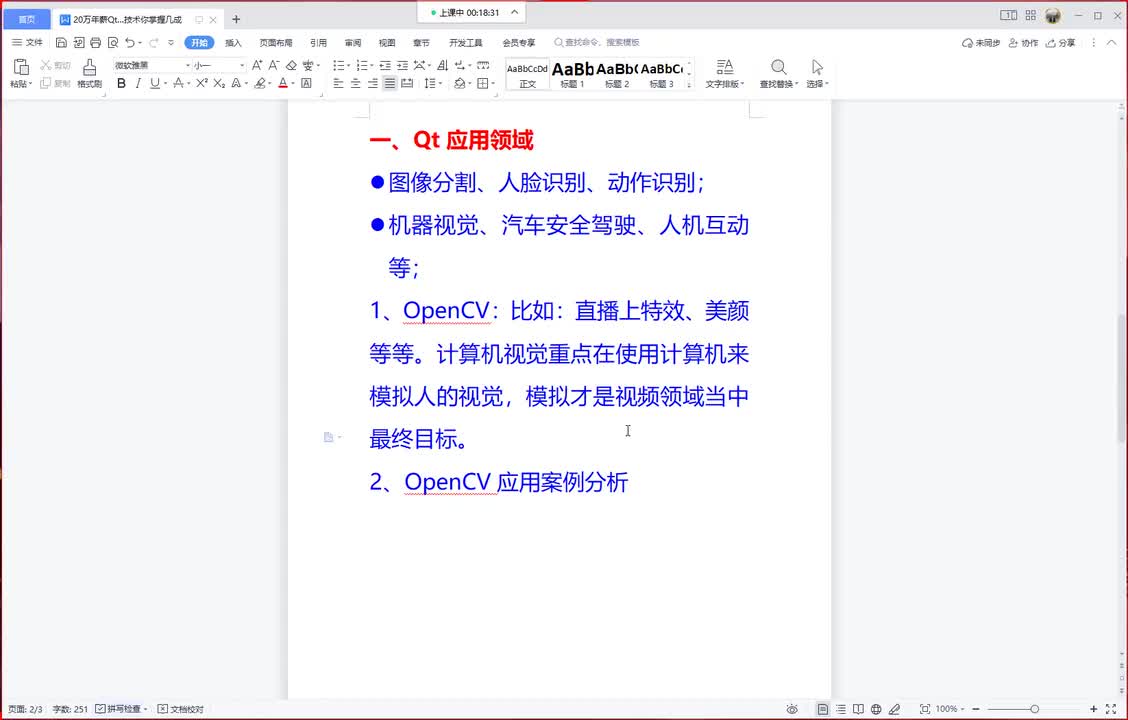Decrease font size with A- icon
This screenshot has width=1128, height=720.
pos(274,65)
